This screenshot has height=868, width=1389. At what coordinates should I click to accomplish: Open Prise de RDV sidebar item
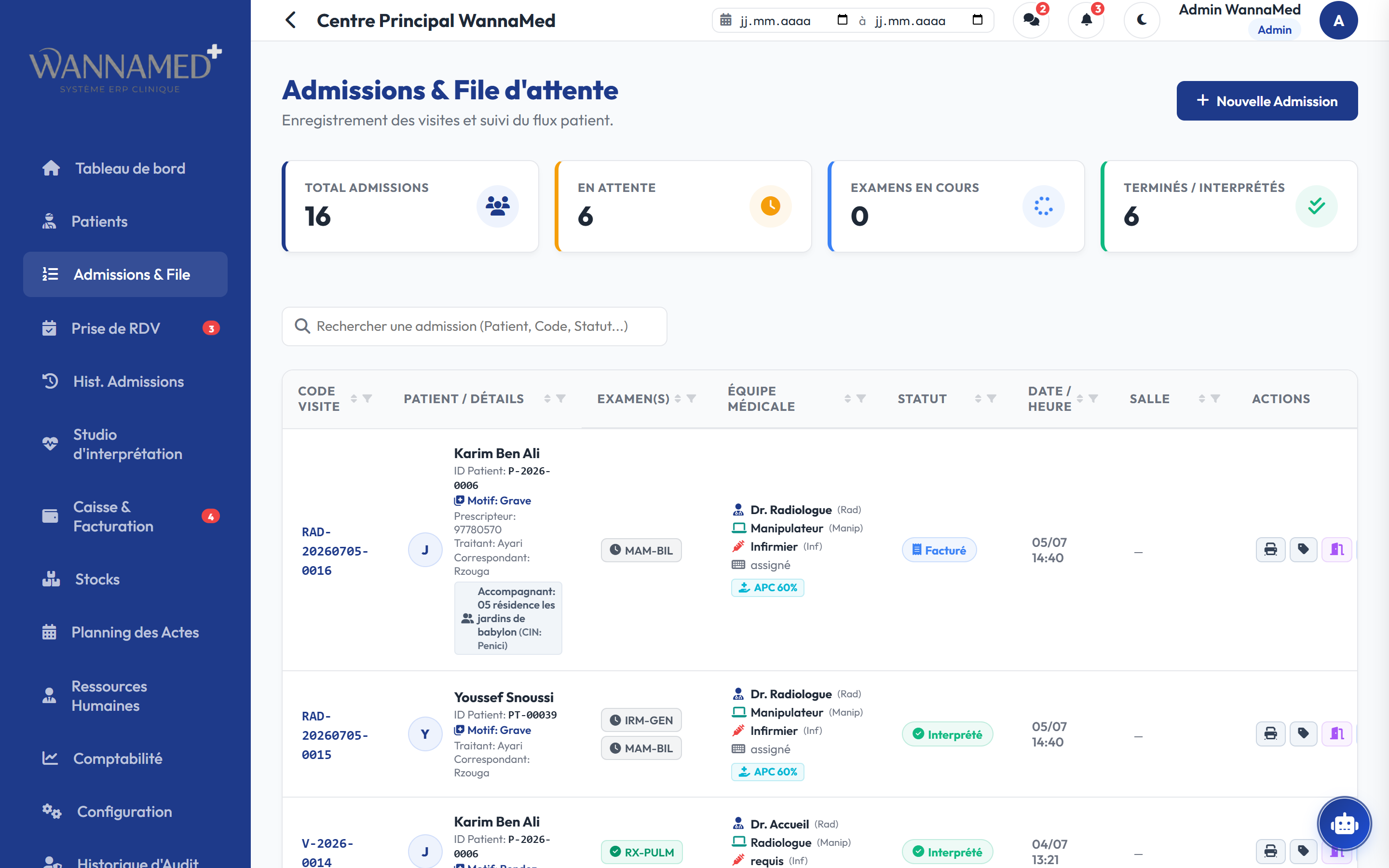(125, 328)
